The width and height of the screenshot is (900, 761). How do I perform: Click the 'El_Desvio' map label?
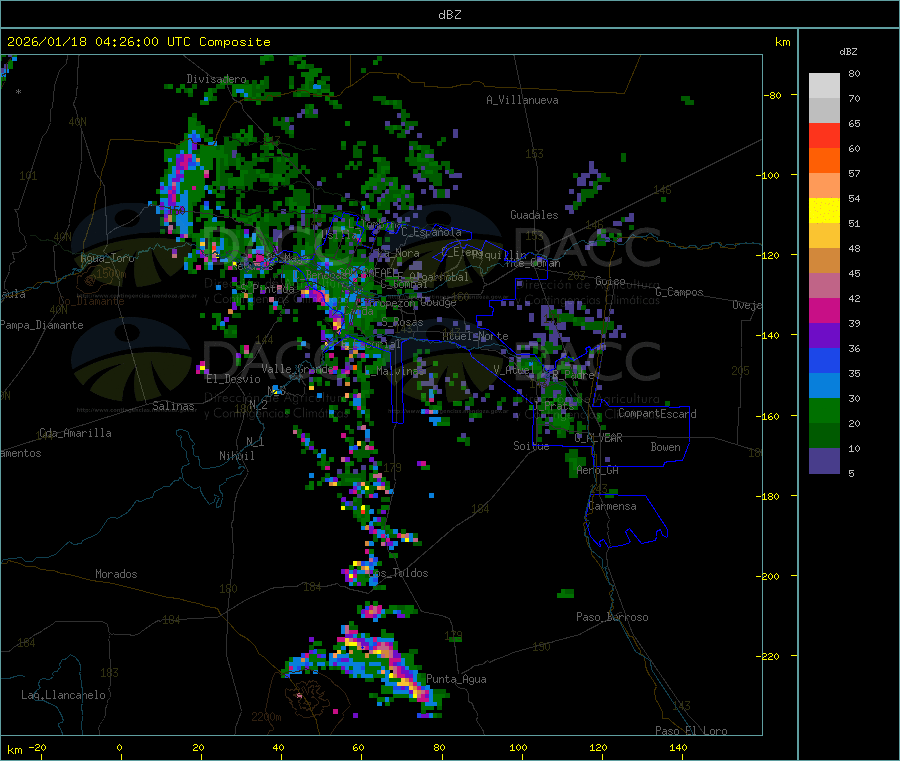coord(234,379)
